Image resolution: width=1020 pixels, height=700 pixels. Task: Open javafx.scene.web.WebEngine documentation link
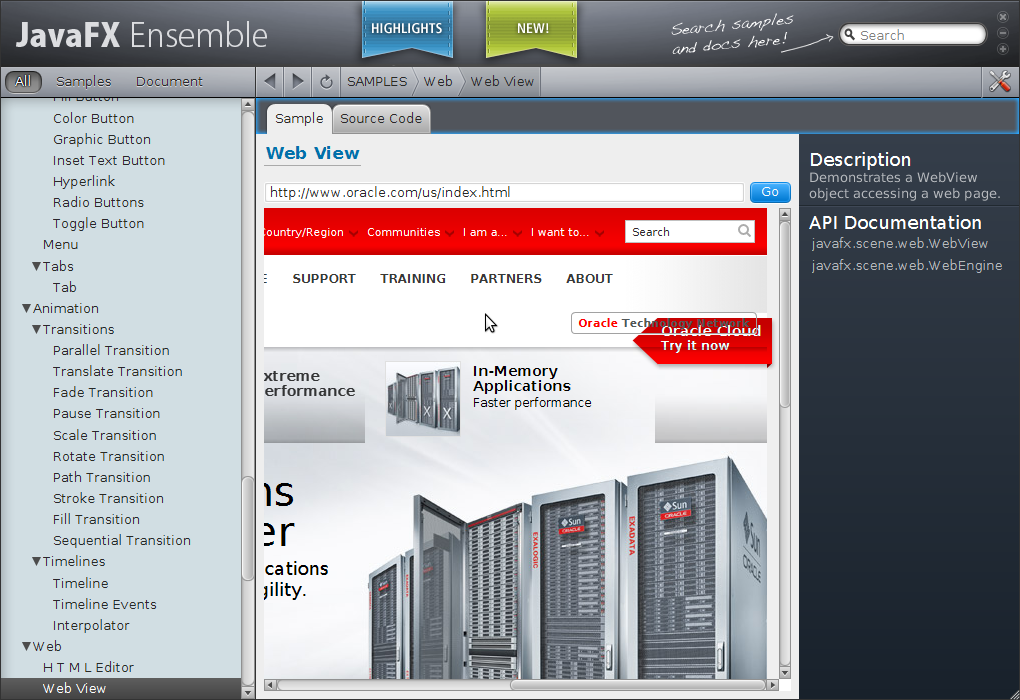(906, 265)
